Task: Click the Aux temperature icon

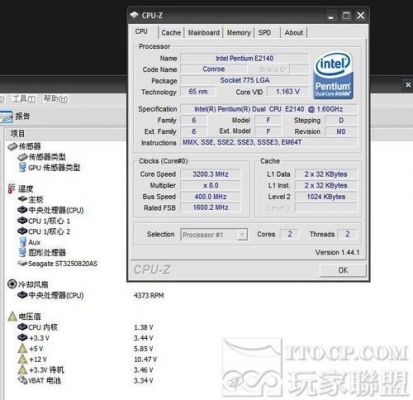Action: coord(23,242)
